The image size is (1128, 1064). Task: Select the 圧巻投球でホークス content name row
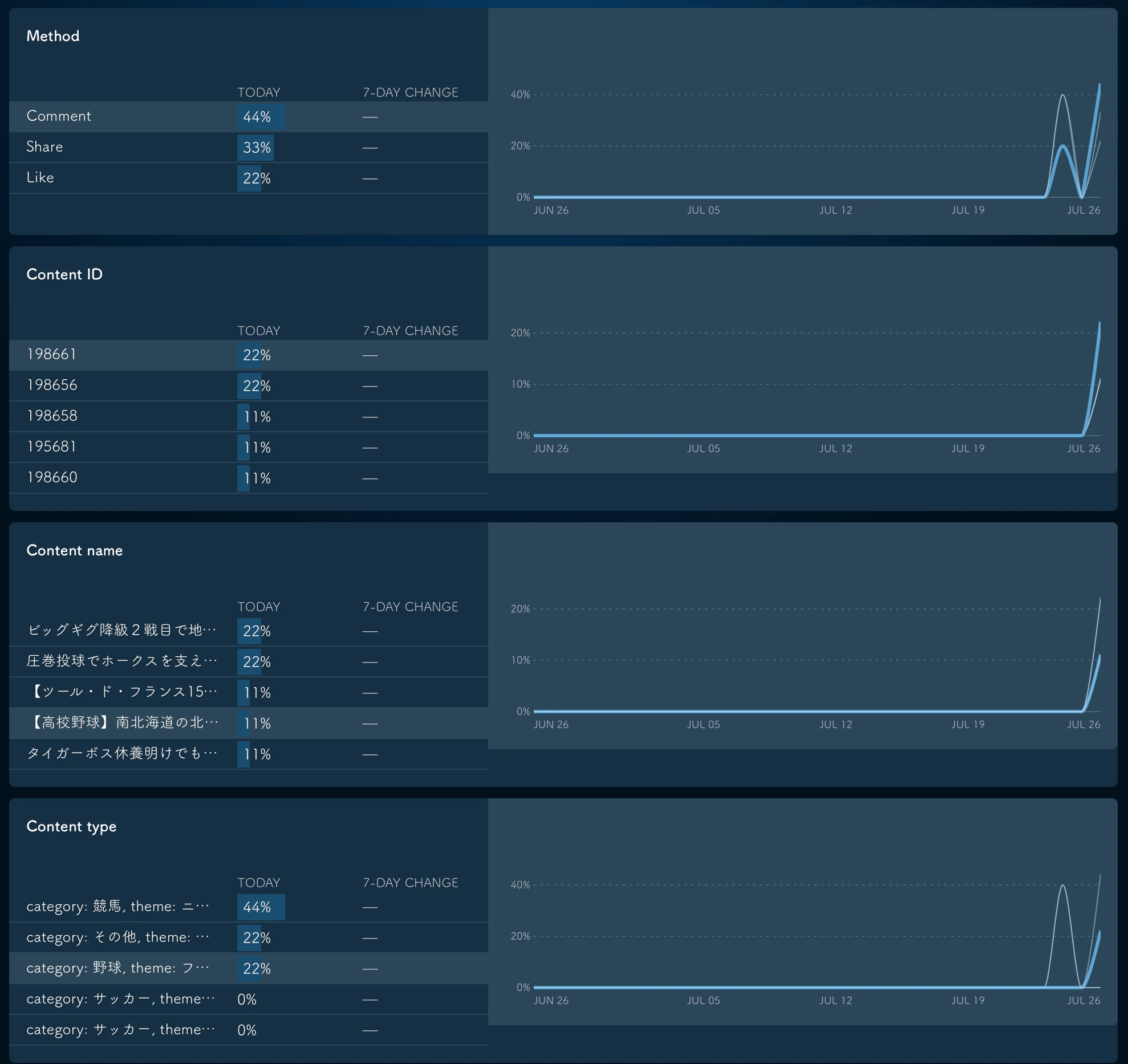249,662
